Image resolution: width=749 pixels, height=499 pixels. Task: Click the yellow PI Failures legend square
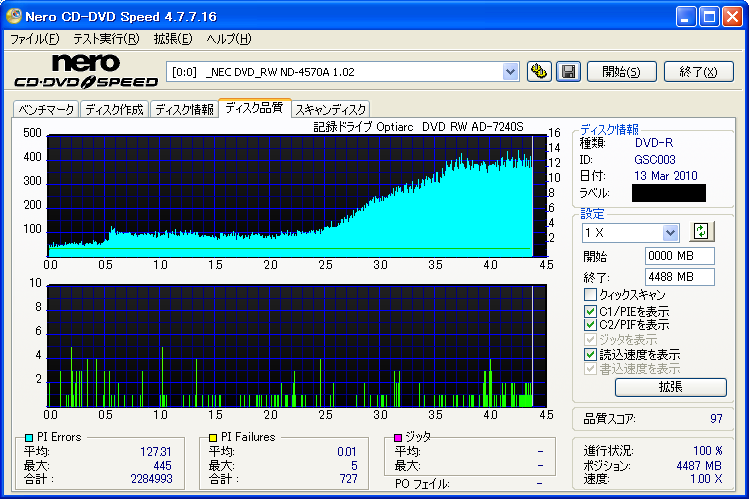pyautogui.click(x=213, y=437)
